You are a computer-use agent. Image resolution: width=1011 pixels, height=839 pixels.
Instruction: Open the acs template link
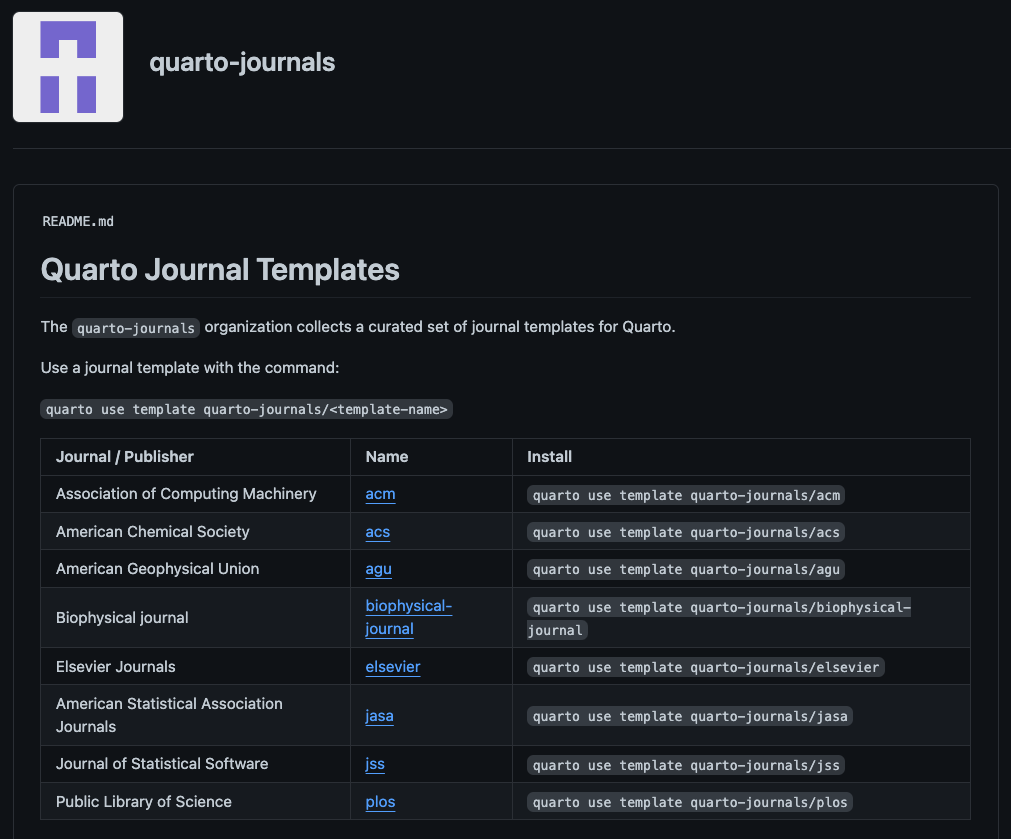click(377, 532)
